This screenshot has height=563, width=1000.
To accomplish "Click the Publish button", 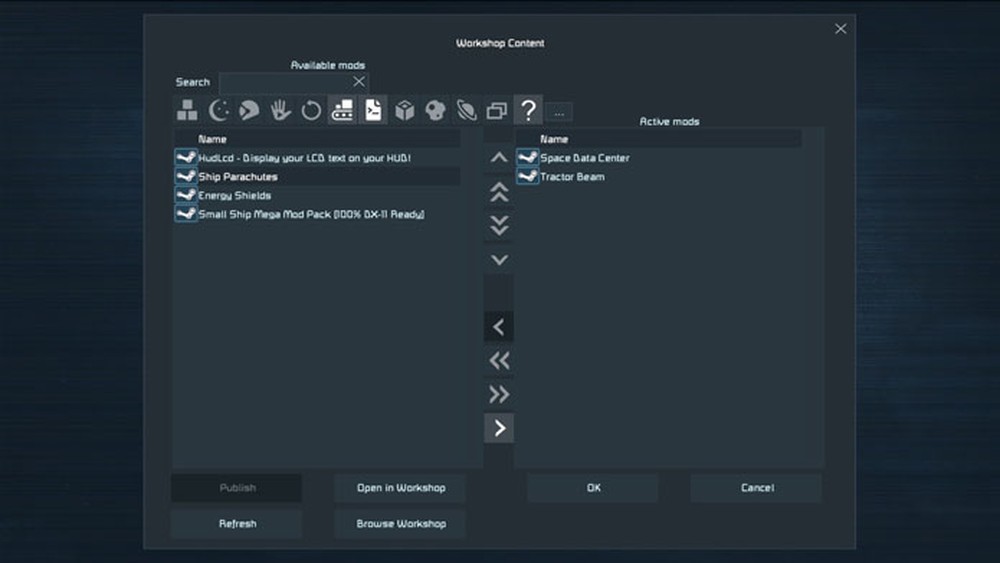I will coord(237,488).
